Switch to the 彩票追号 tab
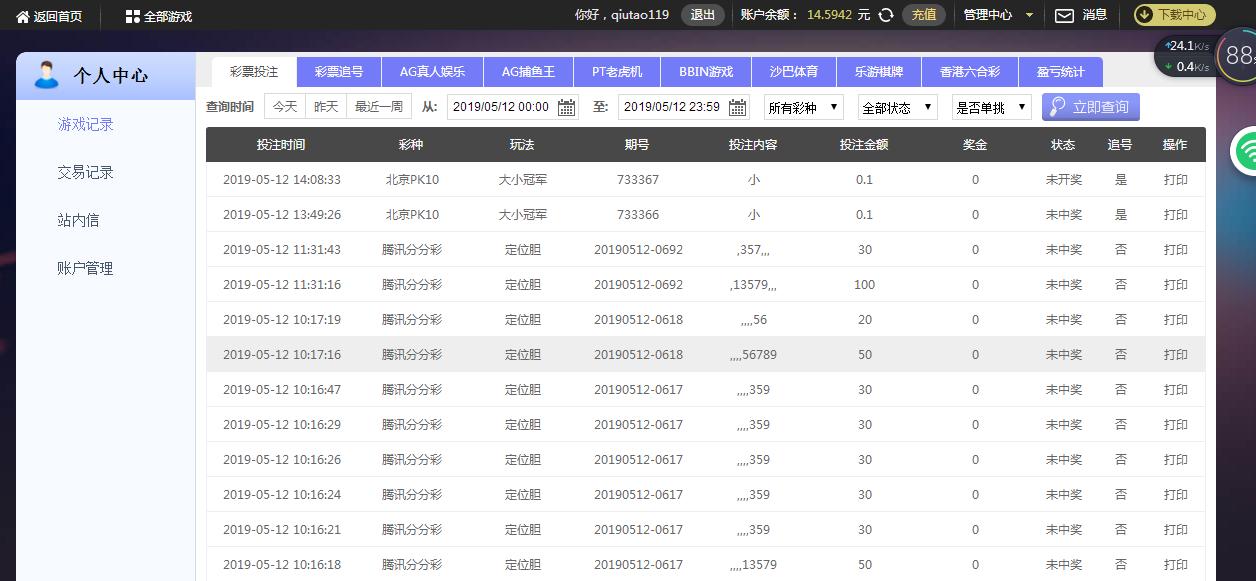 pyautogui.click(x=339, y=72)
